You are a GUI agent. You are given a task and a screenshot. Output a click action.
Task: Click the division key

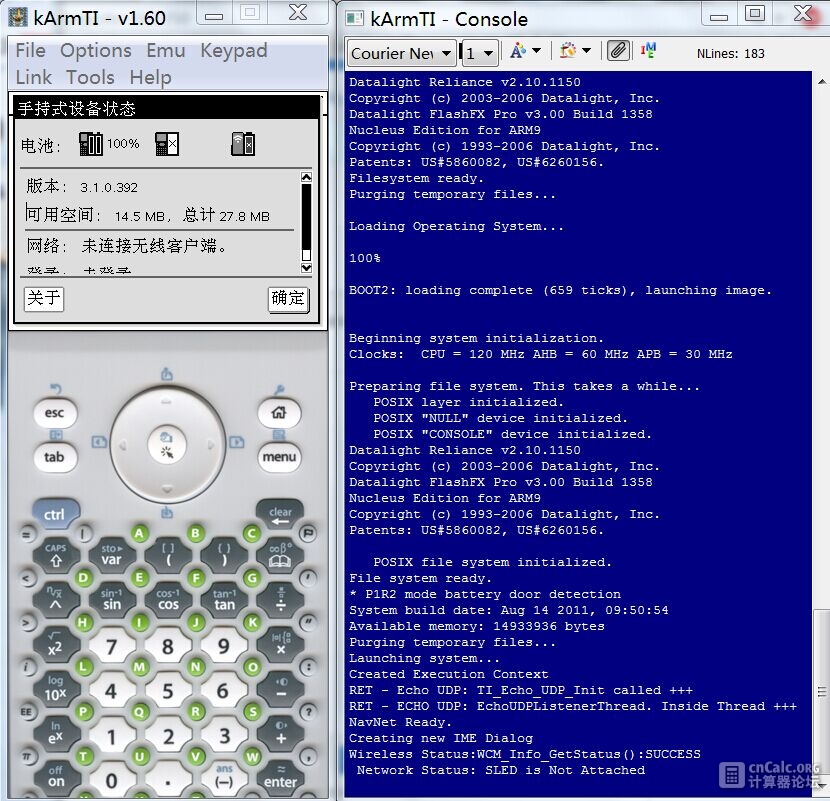[281, 599]
